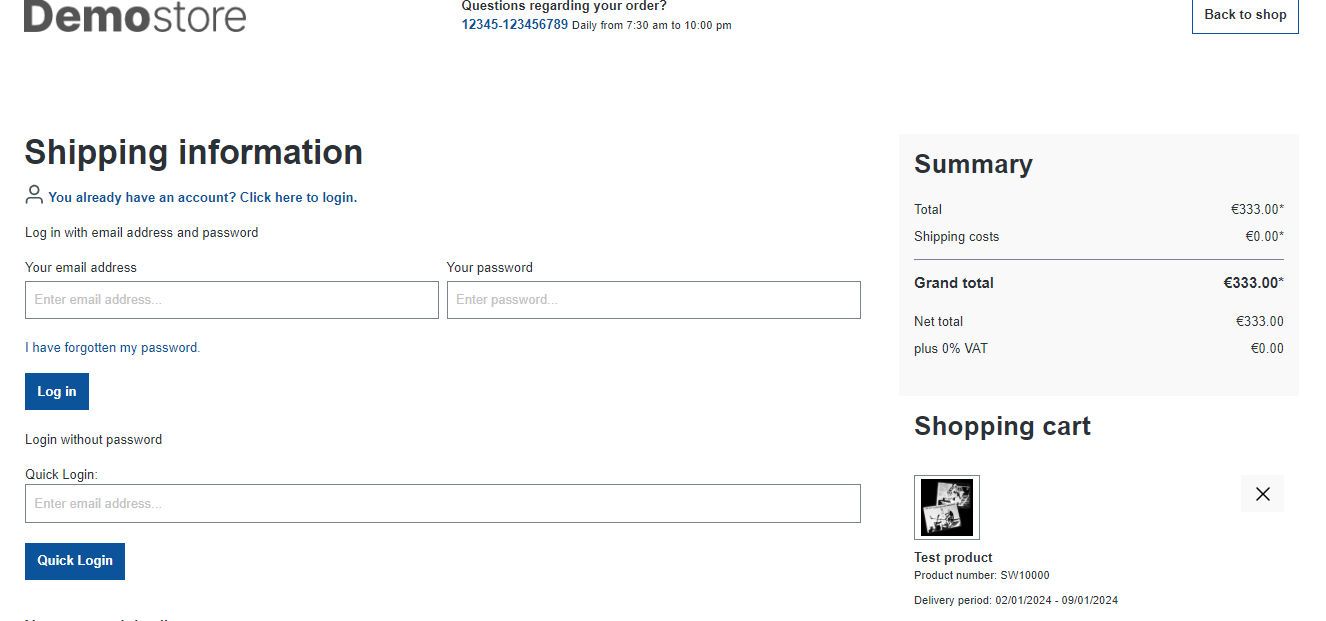Click the Demostore logo
1326x621 pixels.
(x=135, y=16)
